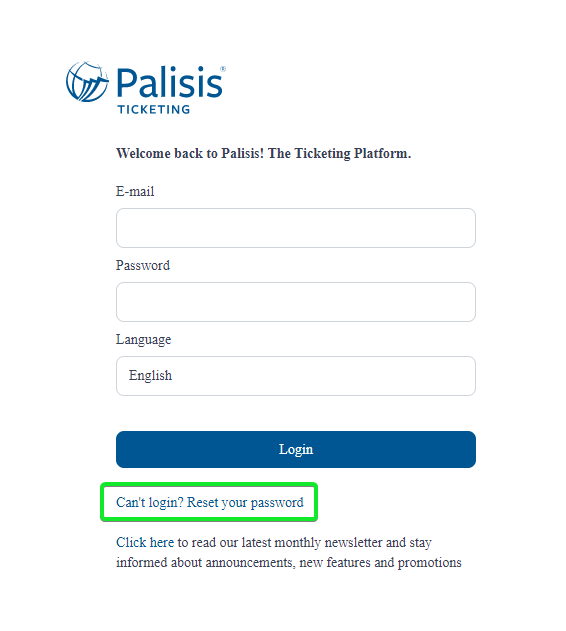Open the 'Reset your password' link

click(246, 503)
